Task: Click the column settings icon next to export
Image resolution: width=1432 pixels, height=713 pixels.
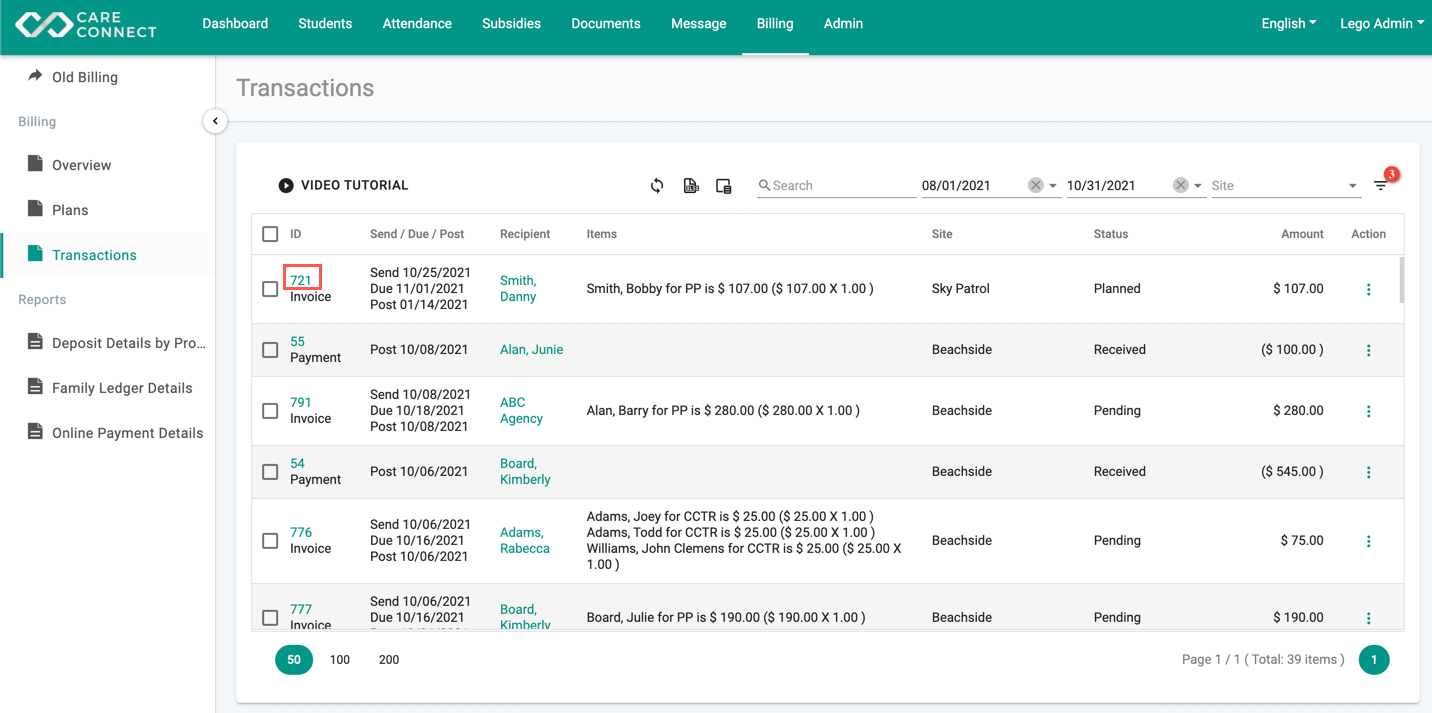Action: (x=724, y=186)
